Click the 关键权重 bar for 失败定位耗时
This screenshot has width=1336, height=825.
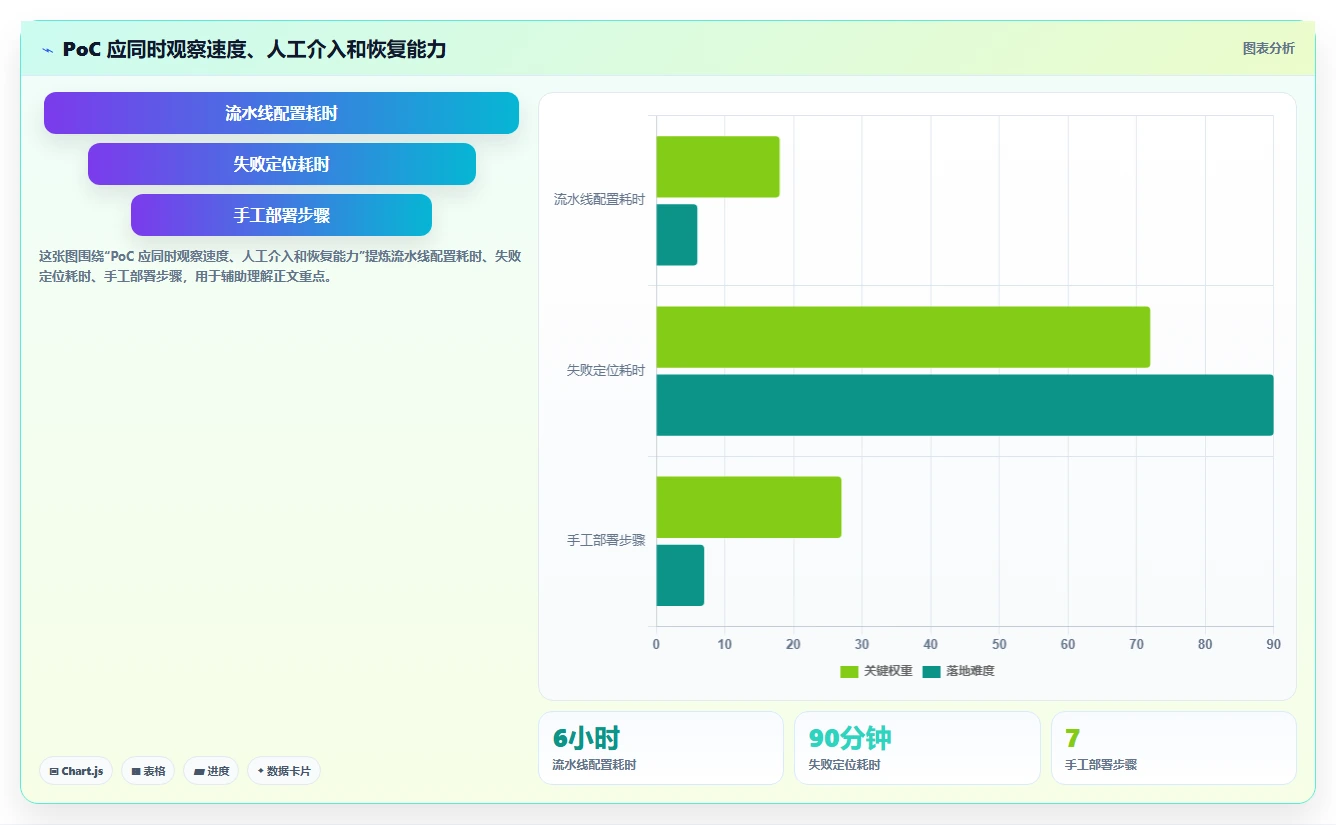(903, 337)
